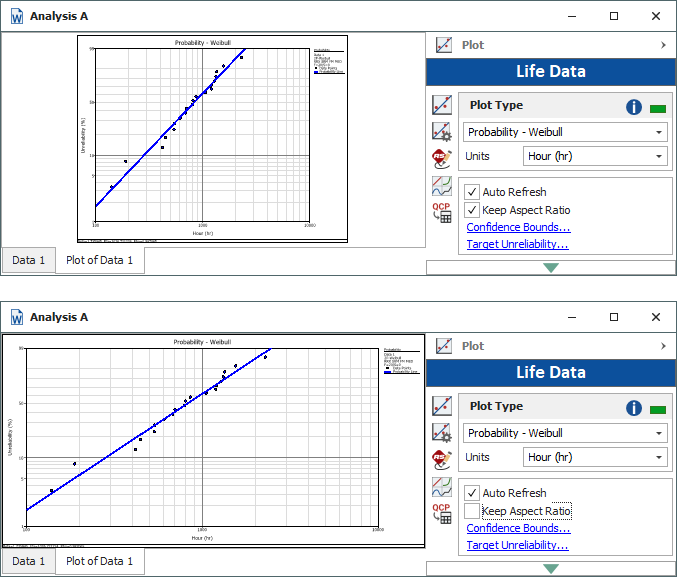
Task: Click RS Draw icon in lower window
Action: click(x=441, y=459)
